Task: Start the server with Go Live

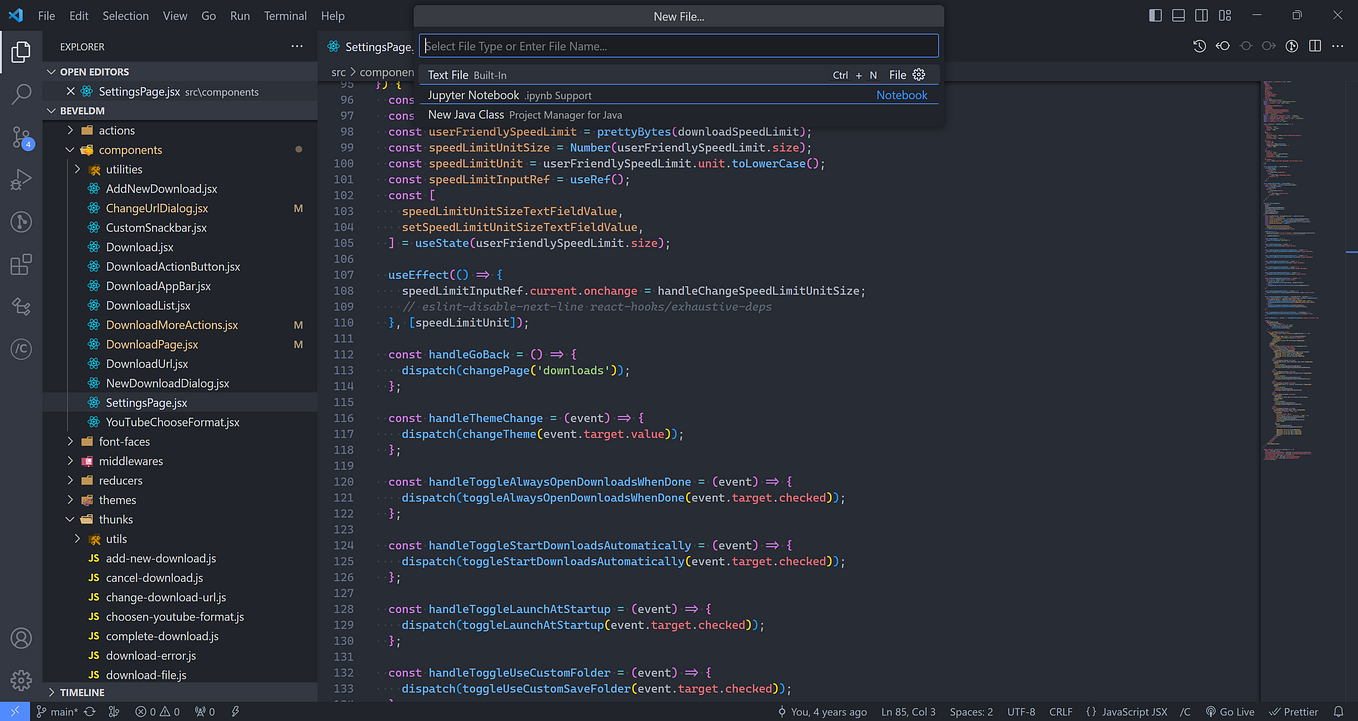Action: click(x=1230, y=711)
